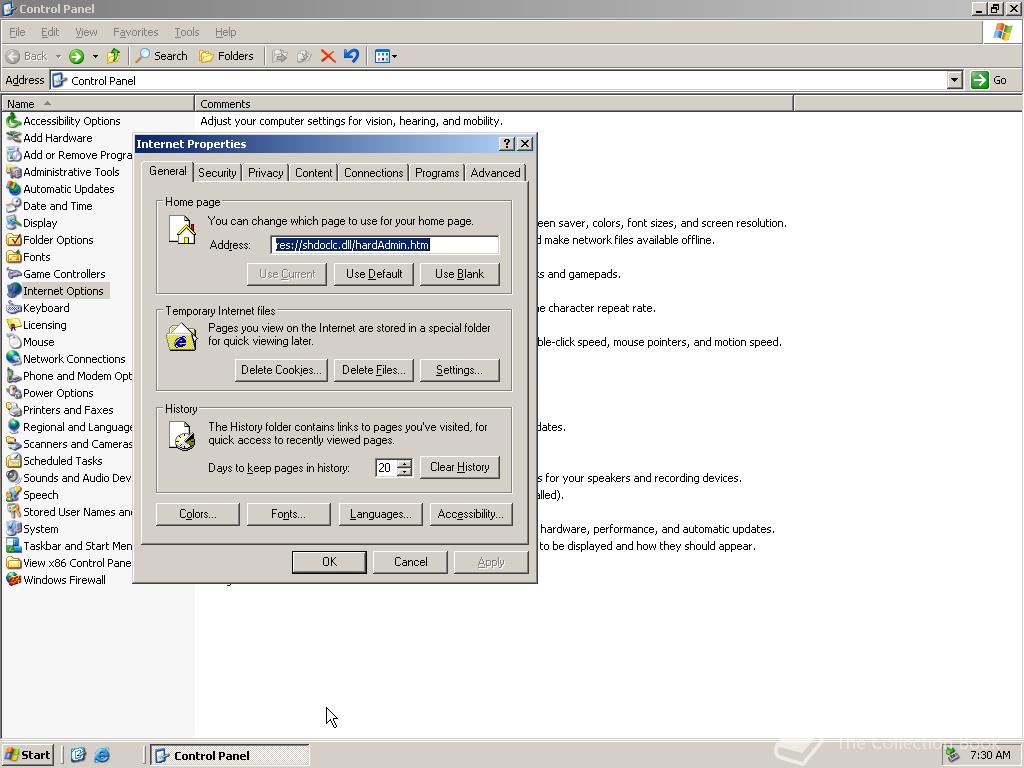Click the Comments column header
Image resolution: width=1024 pixels, height=768 pixels.
pos(494,104)
